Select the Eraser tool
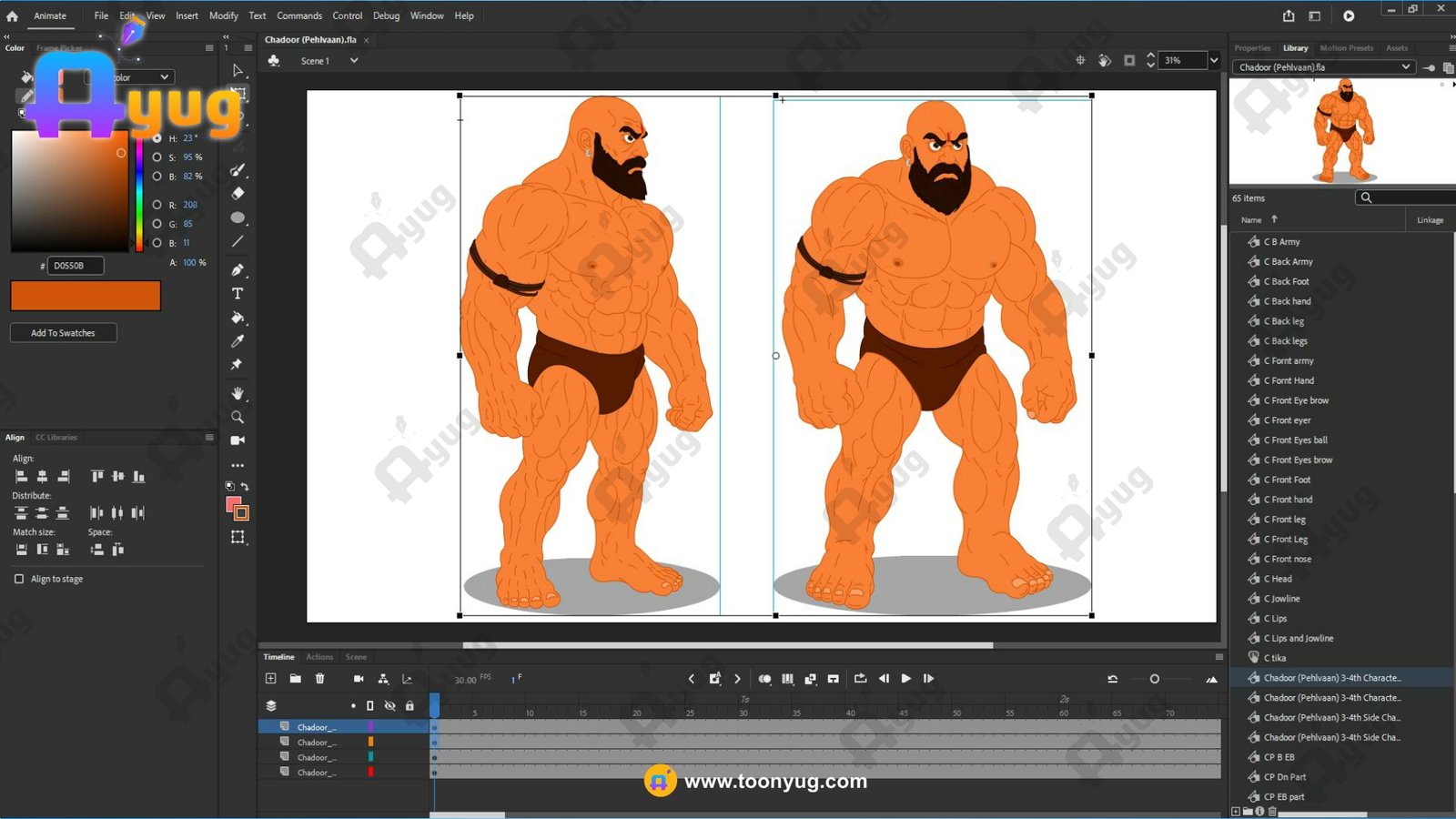 (x=238, y=193)
